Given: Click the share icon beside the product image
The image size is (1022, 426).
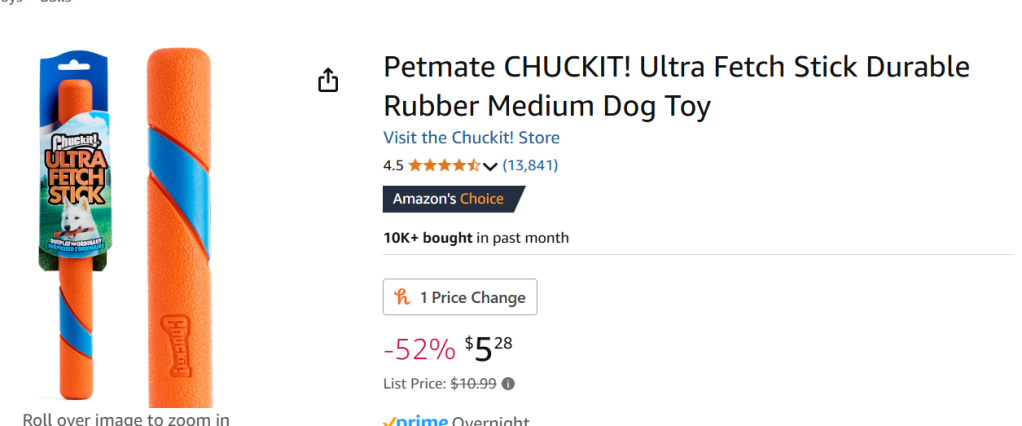Looking at the screenshot, I should (x=328, y=81).
